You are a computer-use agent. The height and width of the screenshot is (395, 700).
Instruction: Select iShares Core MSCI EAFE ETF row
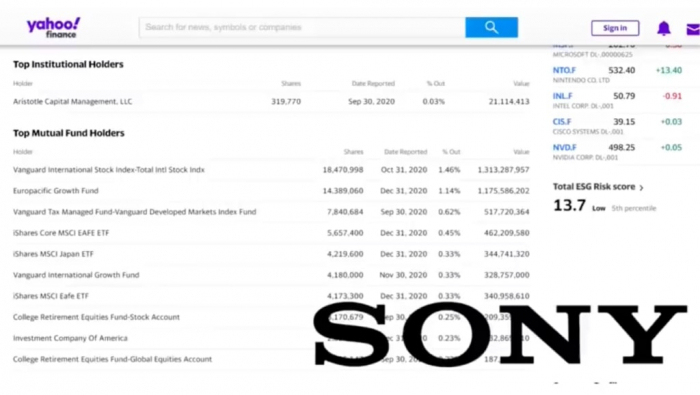coord(271,233)
